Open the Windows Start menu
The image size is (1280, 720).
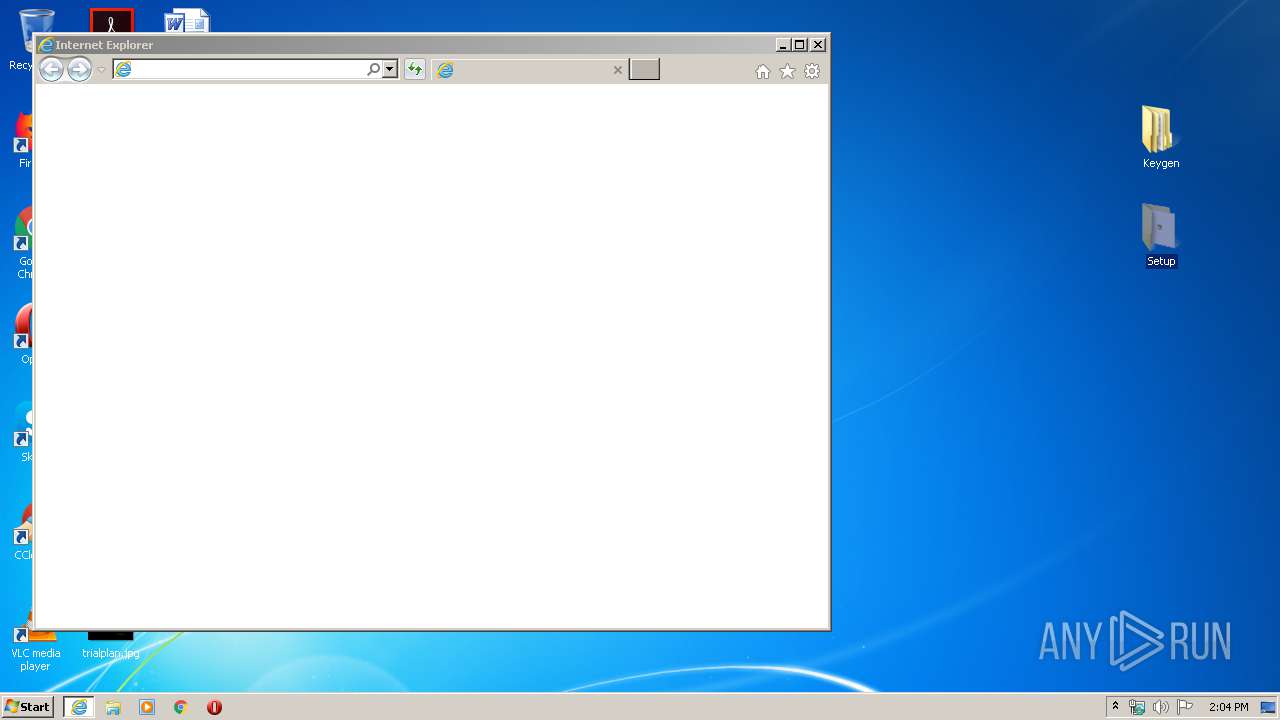[x=28, y=707]
